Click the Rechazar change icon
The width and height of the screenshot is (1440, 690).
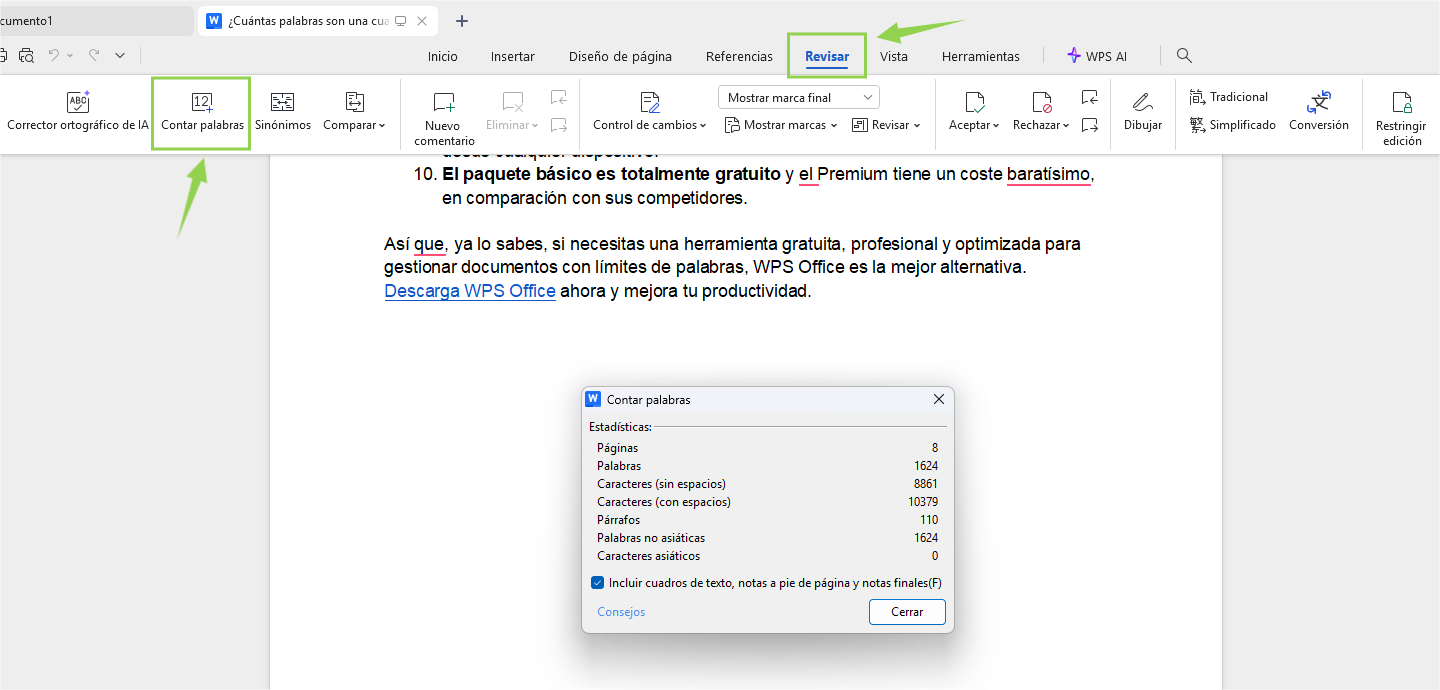[x=1041, y=102]
